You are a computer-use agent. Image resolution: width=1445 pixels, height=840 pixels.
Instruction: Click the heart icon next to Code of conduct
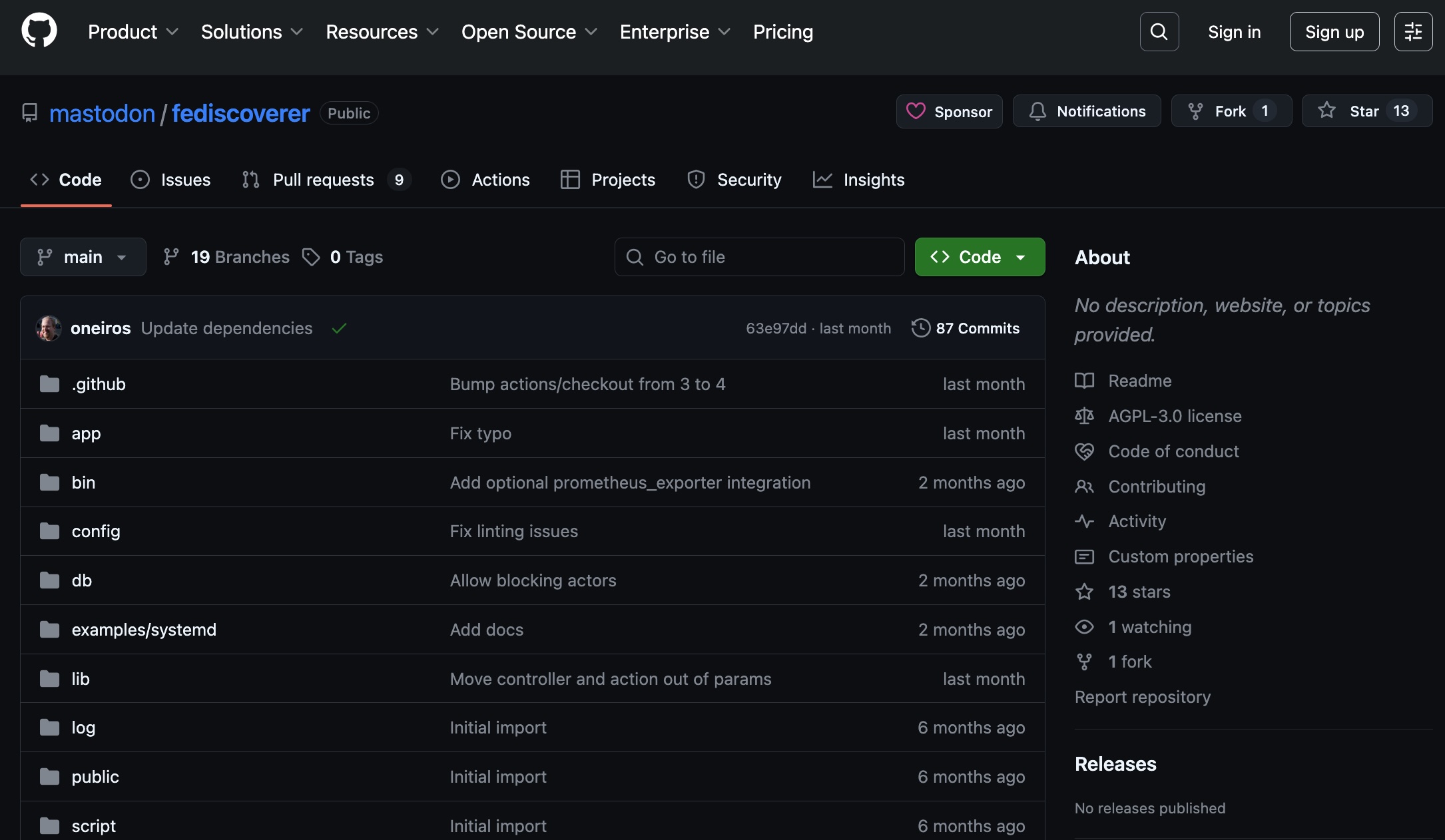(x=1084, y=451)
